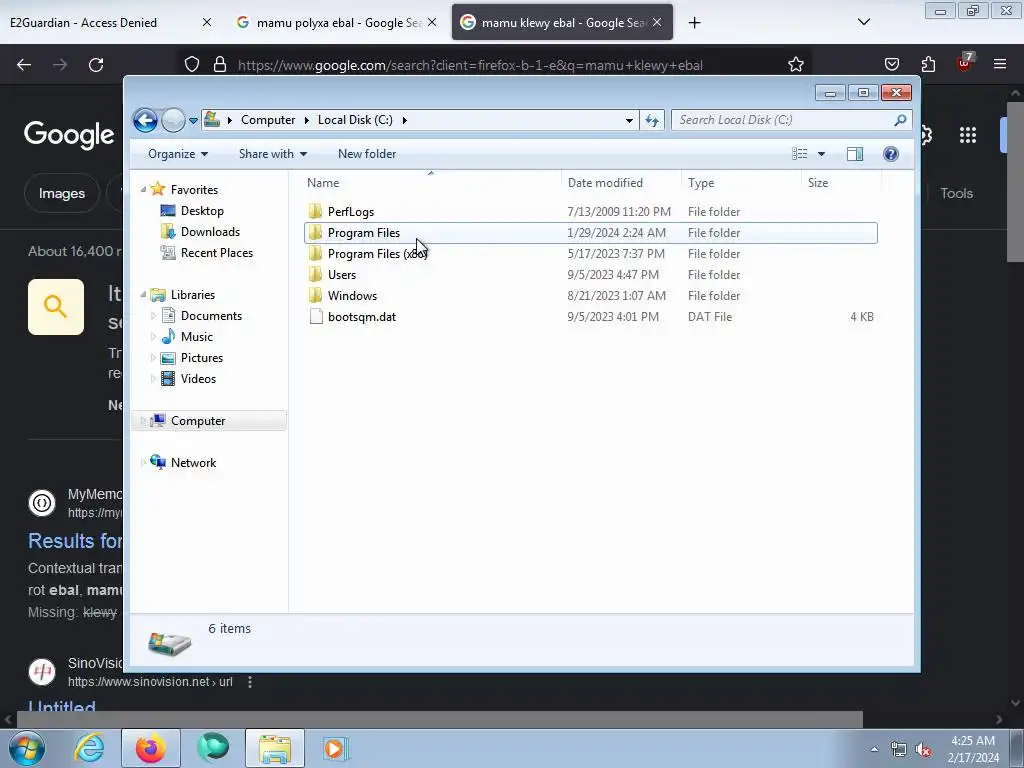Screen dimensions: 1024x768
Task: Sort by Type column header
Action: [701, 183]
